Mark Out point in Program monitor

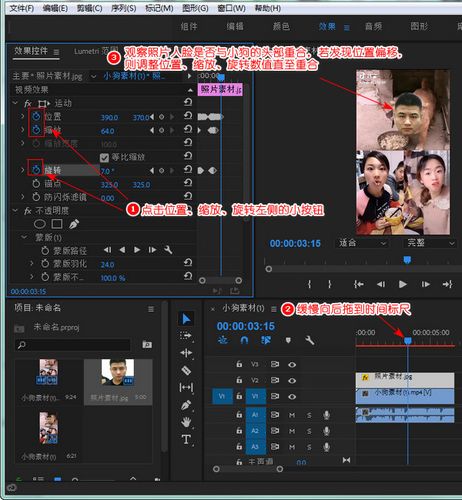(x=329, y=284)
